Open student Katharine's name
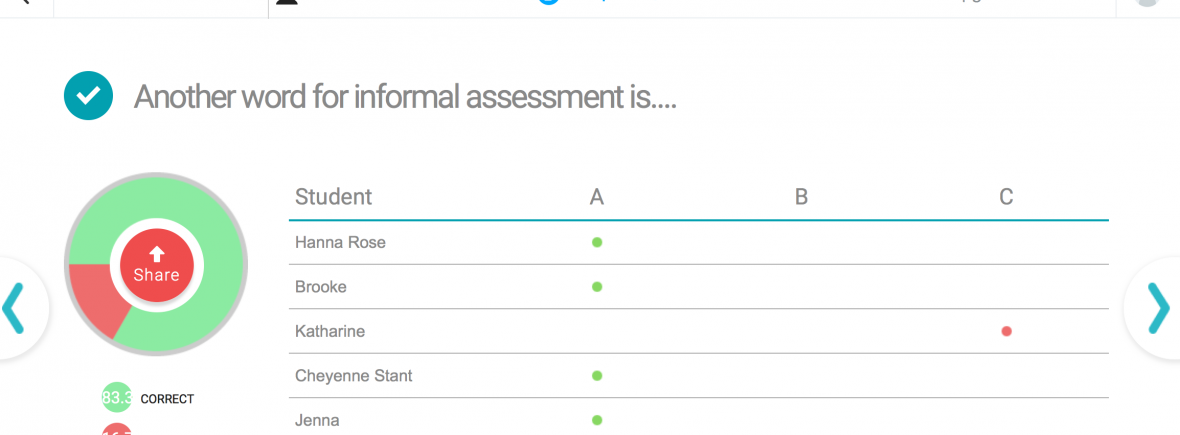The image size is (1180, 435). (330, 331)
